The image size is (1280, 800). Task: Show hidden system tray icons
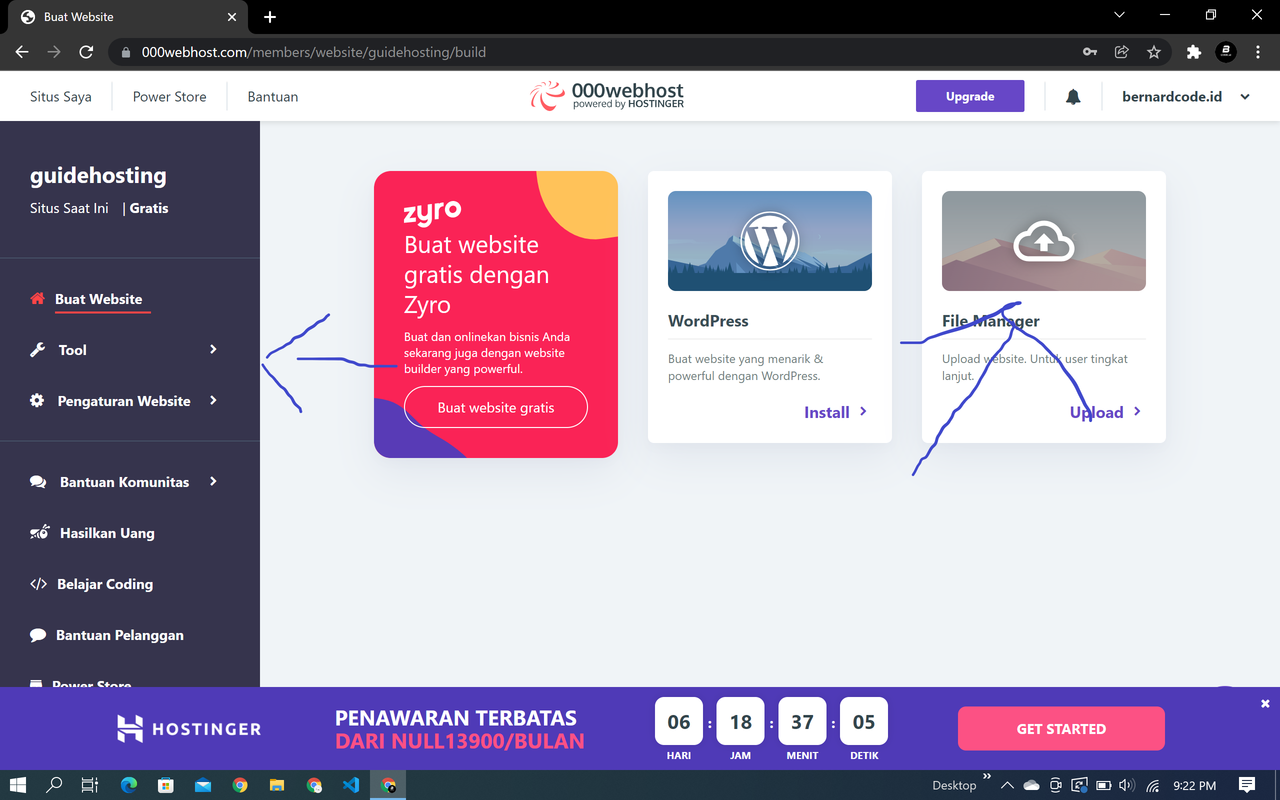(x=1007, y=786)
